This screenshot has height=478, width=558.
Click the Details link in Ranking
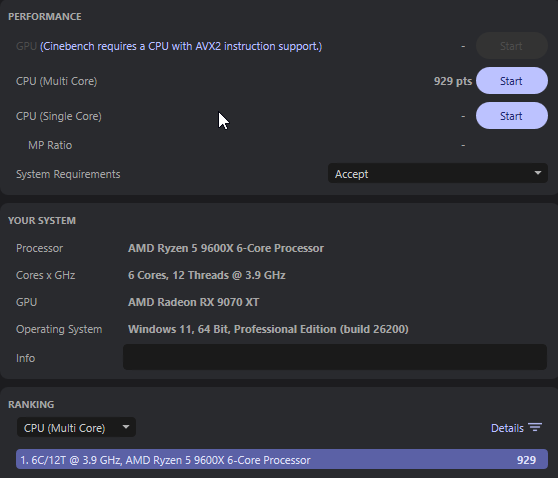tap(507, 428)
